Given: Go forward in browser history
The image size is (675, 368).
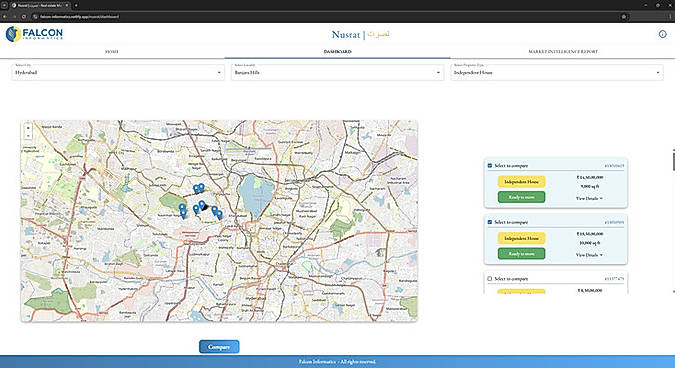Looking at the screenshot, I should pos(14,16).
